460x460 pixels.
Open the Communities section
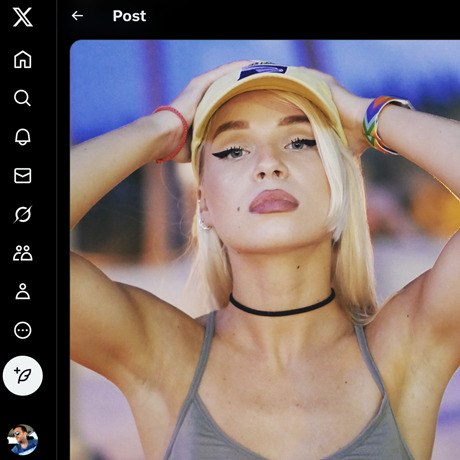point(23,253)
